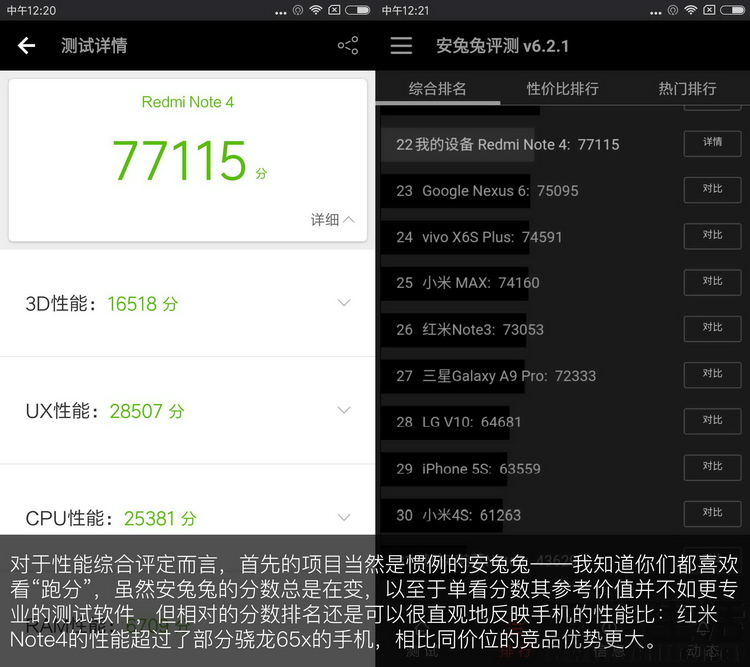Tap the share icon in header
This screenshot has height=667, width=750.
coord(347,46)
